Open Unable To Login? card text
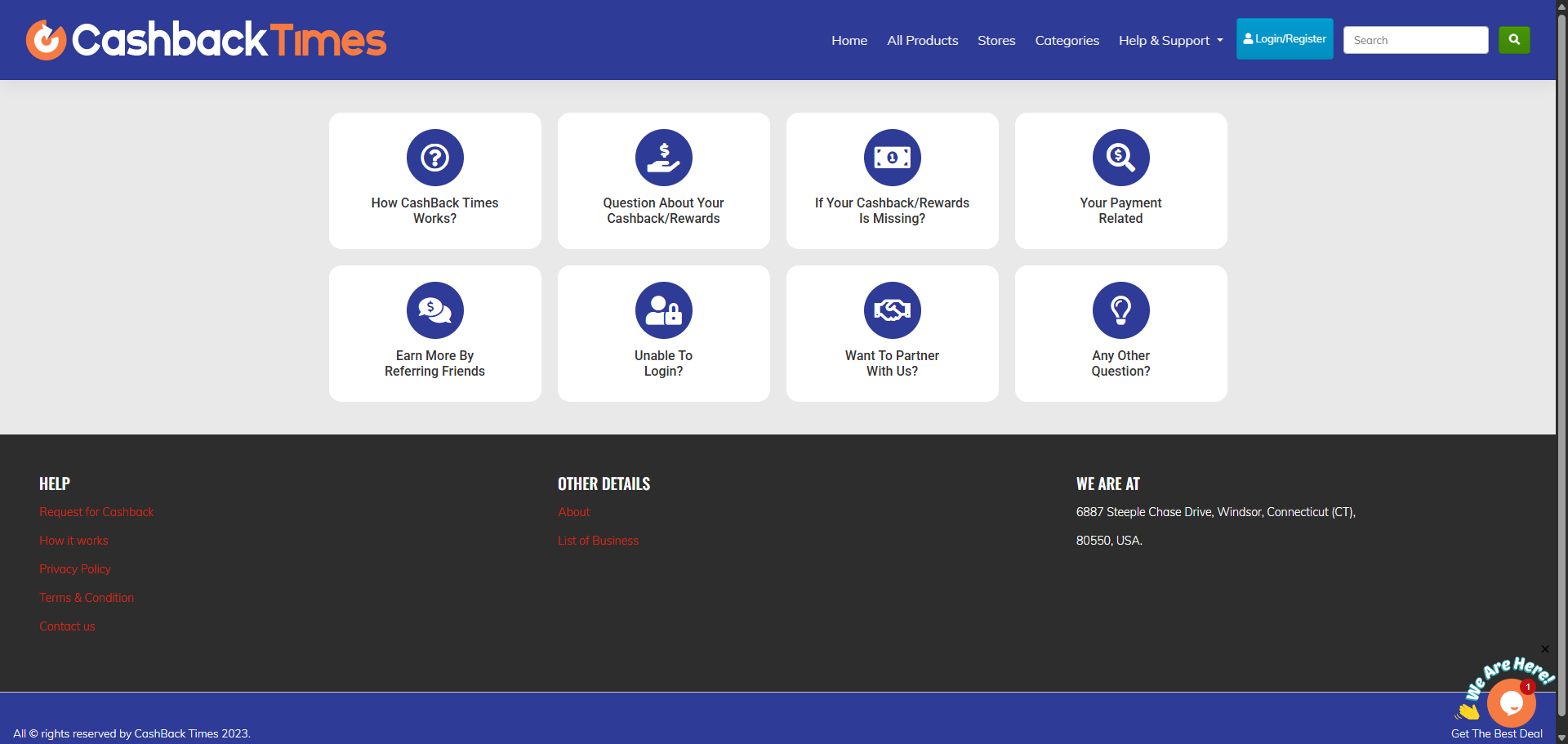The width and height of the screenshot is (1568, 744). coord(663,363)
